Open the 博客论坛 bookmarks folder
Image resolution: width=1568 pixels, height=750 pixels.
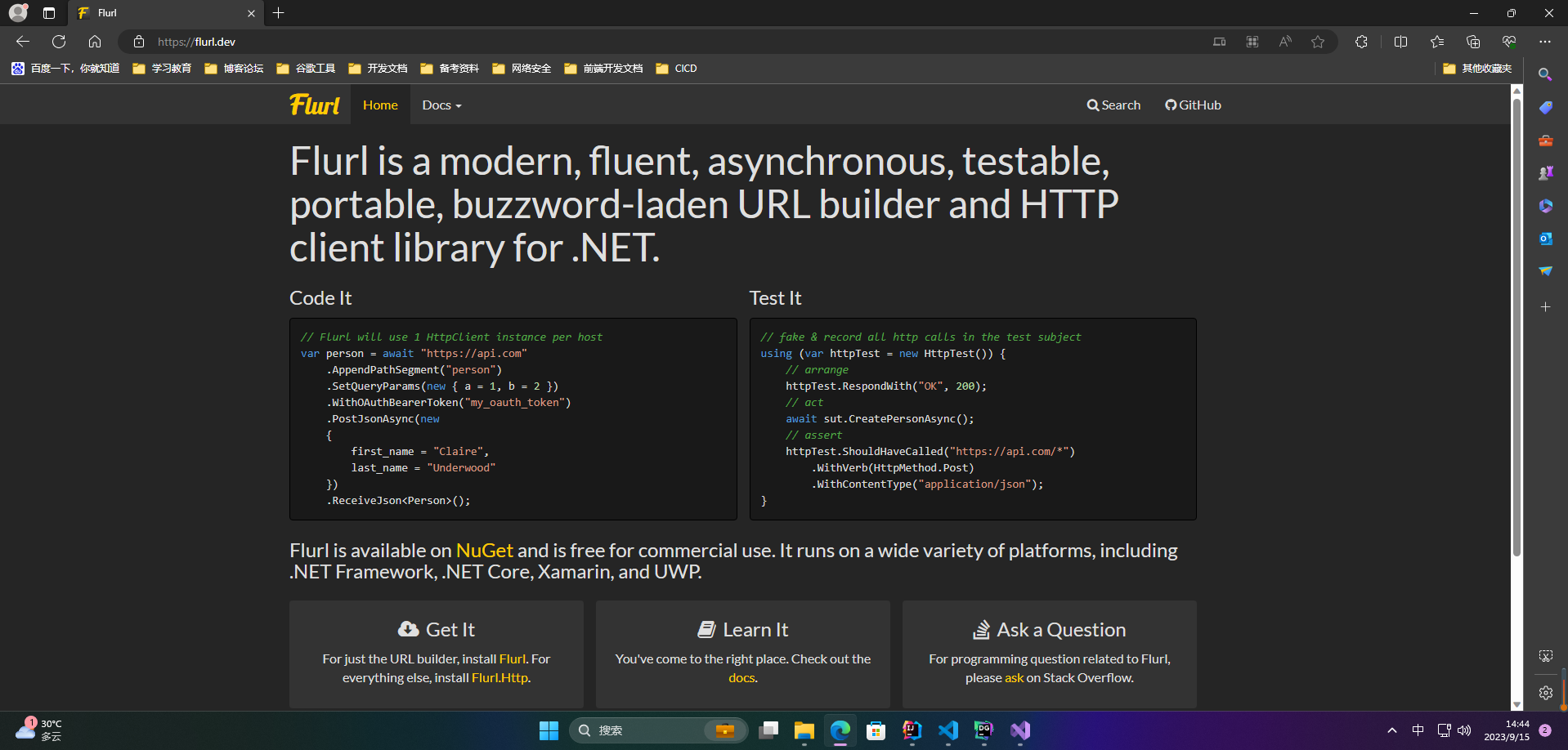tap(234, 69)
